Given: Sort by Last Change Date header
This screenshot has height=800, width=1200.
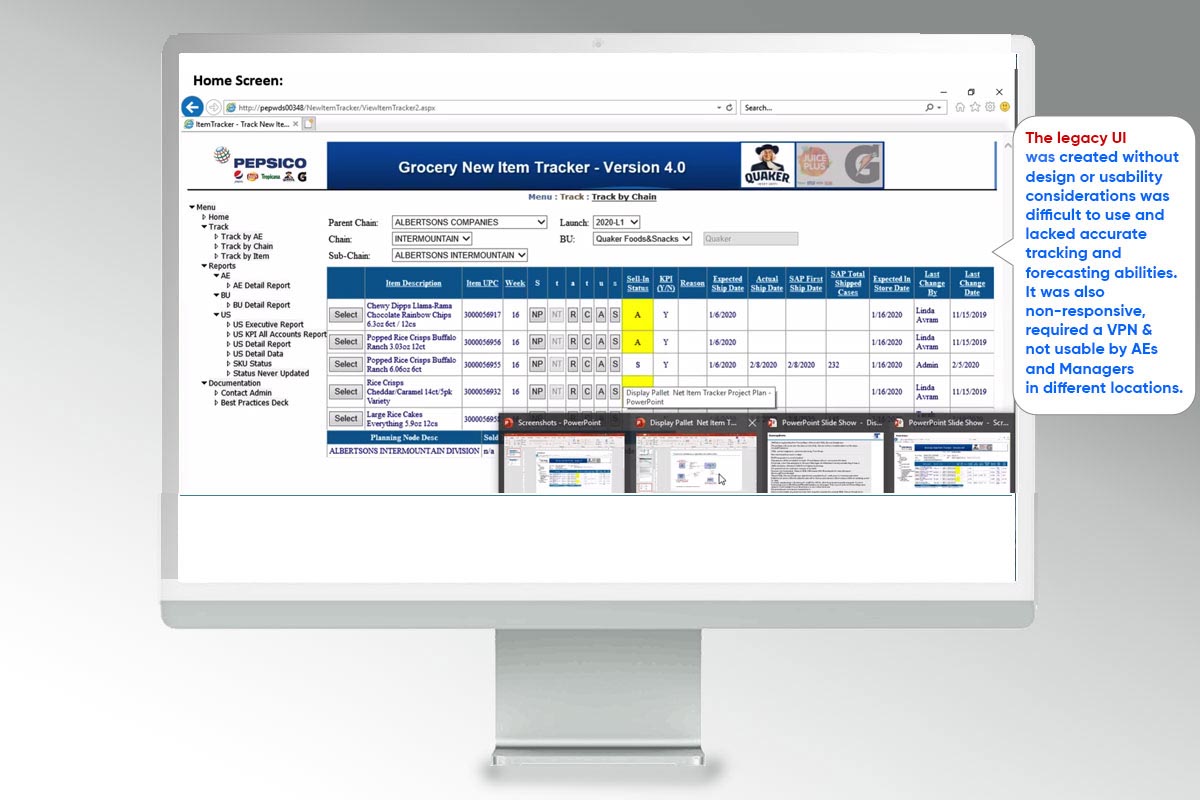Looking at the screenshot, I should tap(972, 283).
